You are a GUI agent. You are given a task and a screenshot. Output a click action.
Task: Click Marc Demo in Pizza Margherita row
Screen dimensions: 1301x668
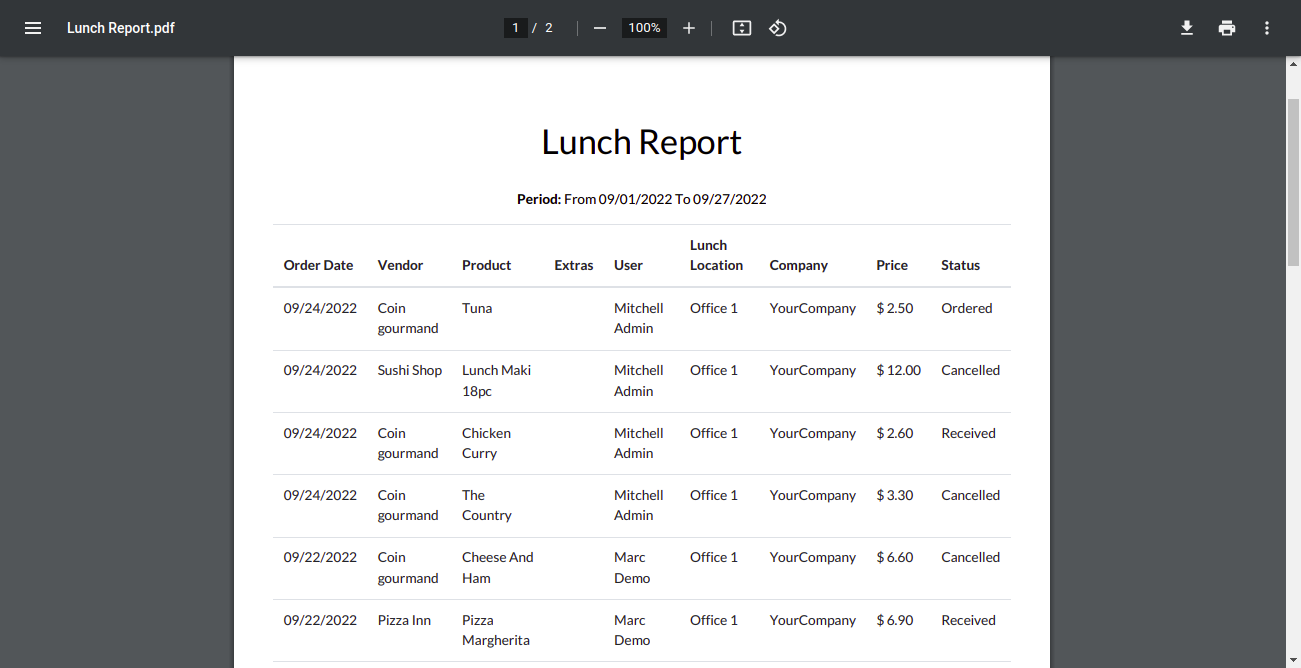(632, 630)
